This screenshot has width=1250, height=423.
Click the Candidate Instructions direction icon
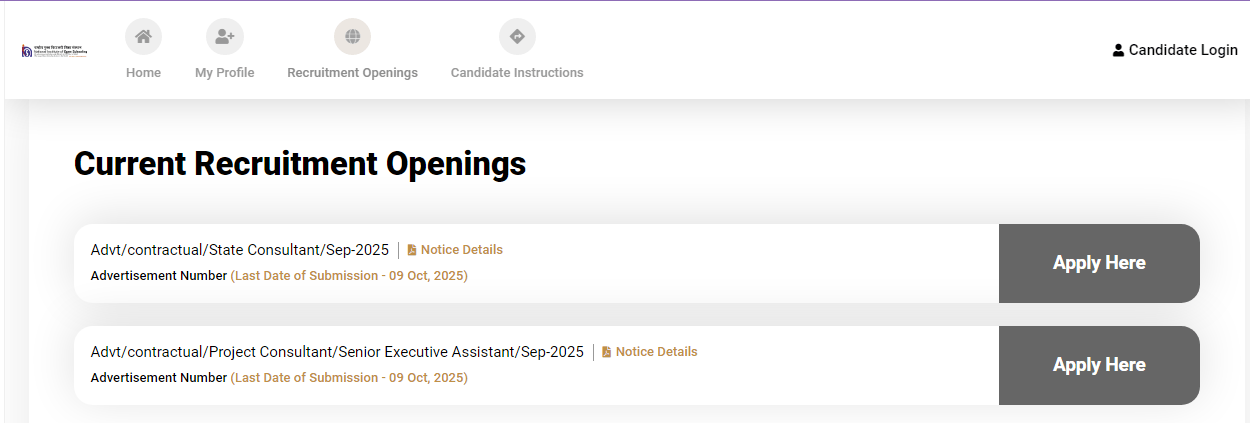pyautogui.click(x=517, y=37)
